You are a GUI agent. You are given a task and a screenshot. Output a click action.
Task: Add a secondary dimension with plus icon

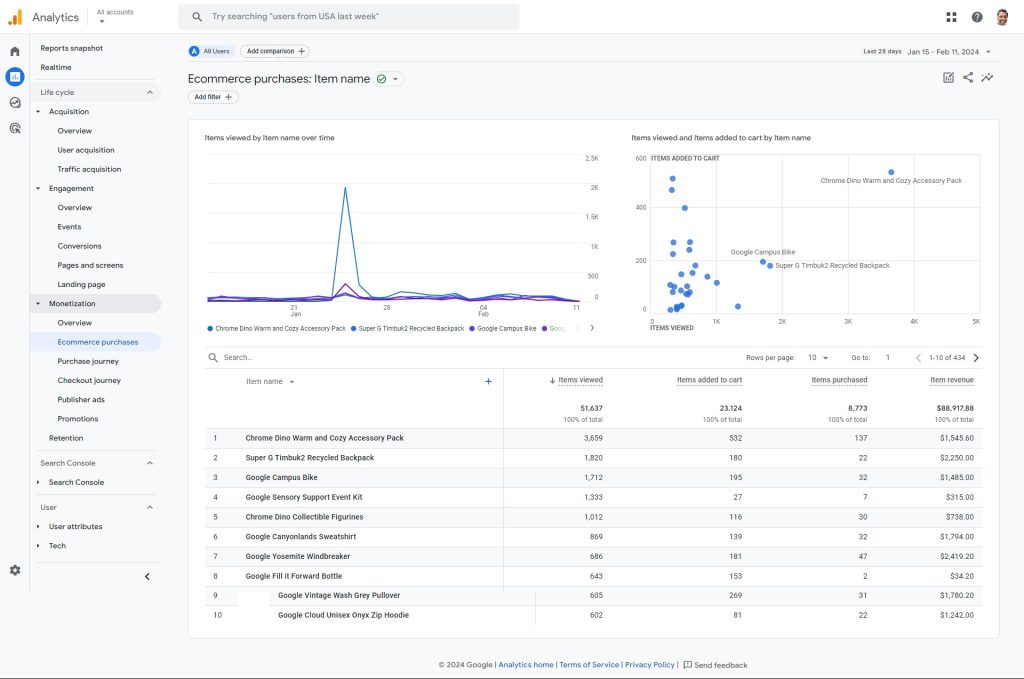pyautogui.click(x=488, y=381)
